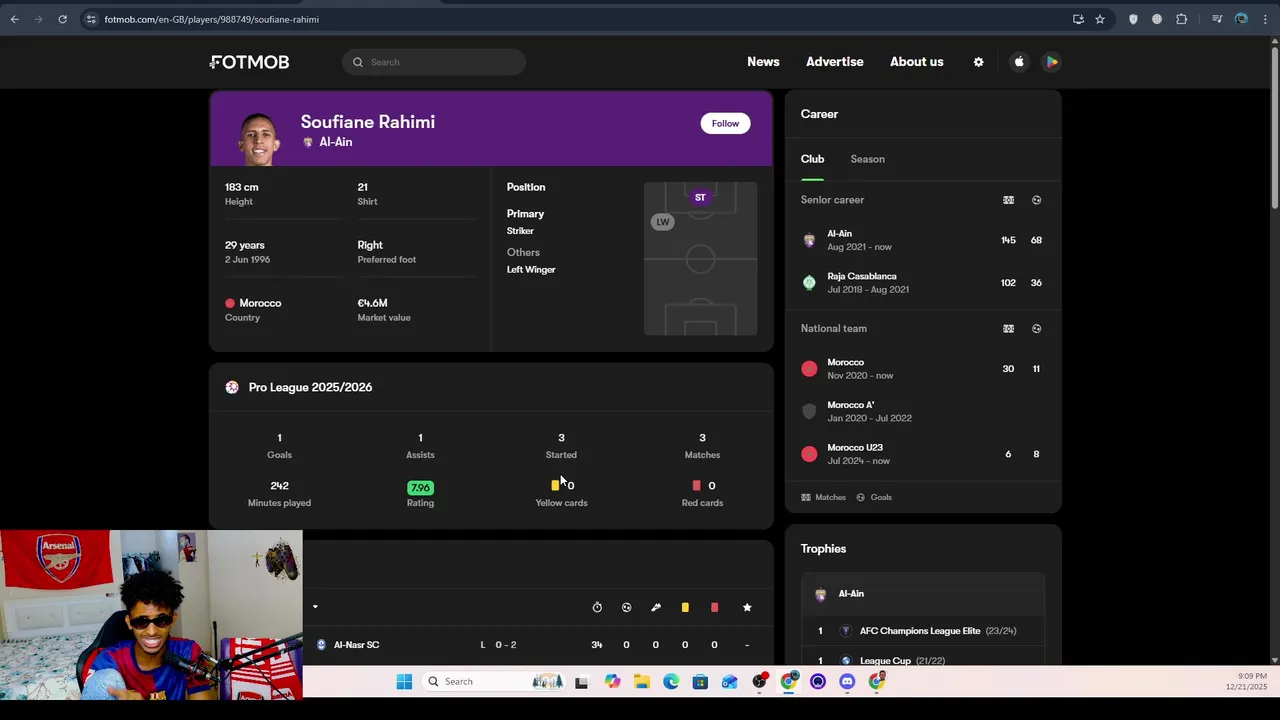Click the Pro League competition logo
Screen dimensions: 1280x720
[232, 387]
